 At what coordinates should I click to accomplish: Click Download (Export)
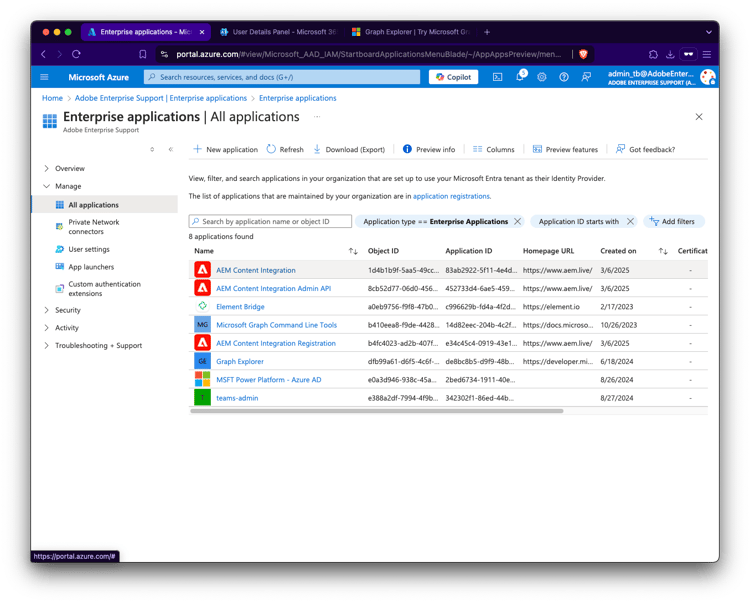(x=349, y=149)
